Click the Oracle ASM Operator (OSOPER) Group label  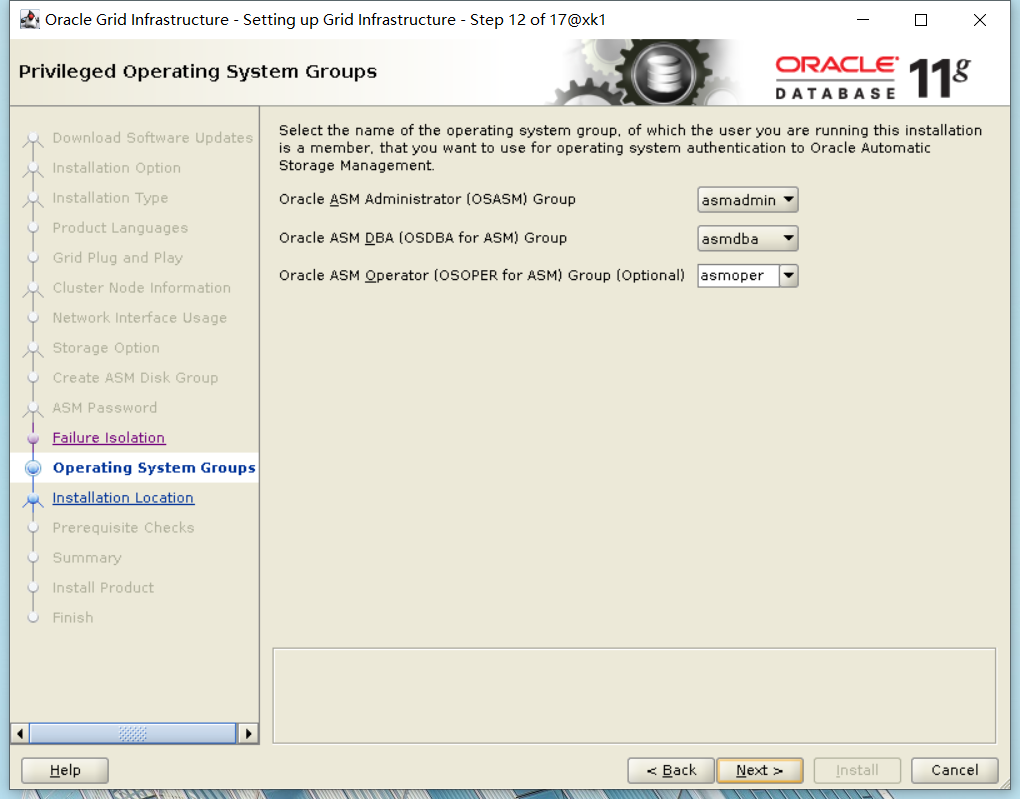click(x=481, y=276)
